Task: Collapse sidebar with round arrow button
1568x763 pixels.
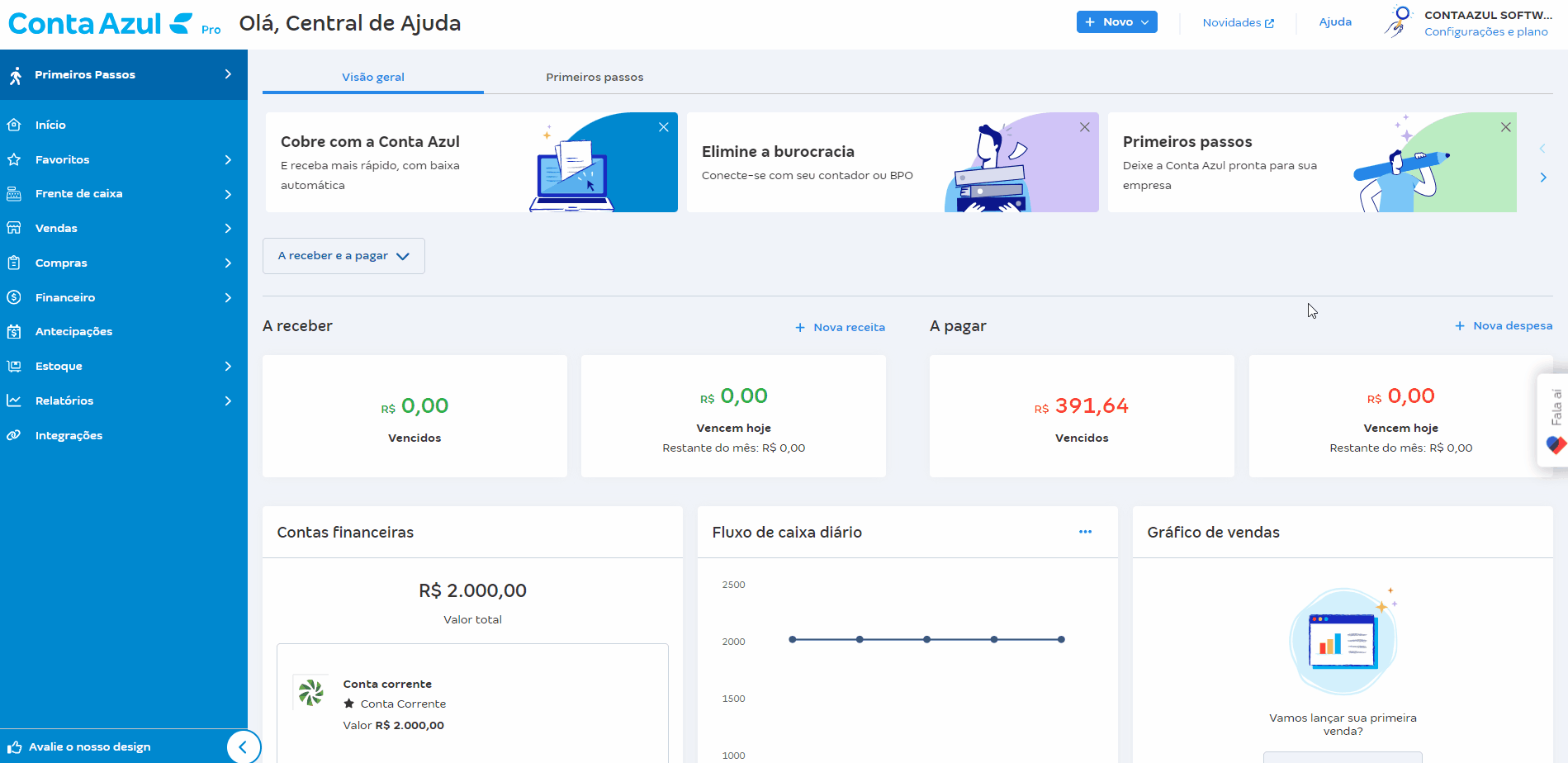Action: click(x=244, y=747)
